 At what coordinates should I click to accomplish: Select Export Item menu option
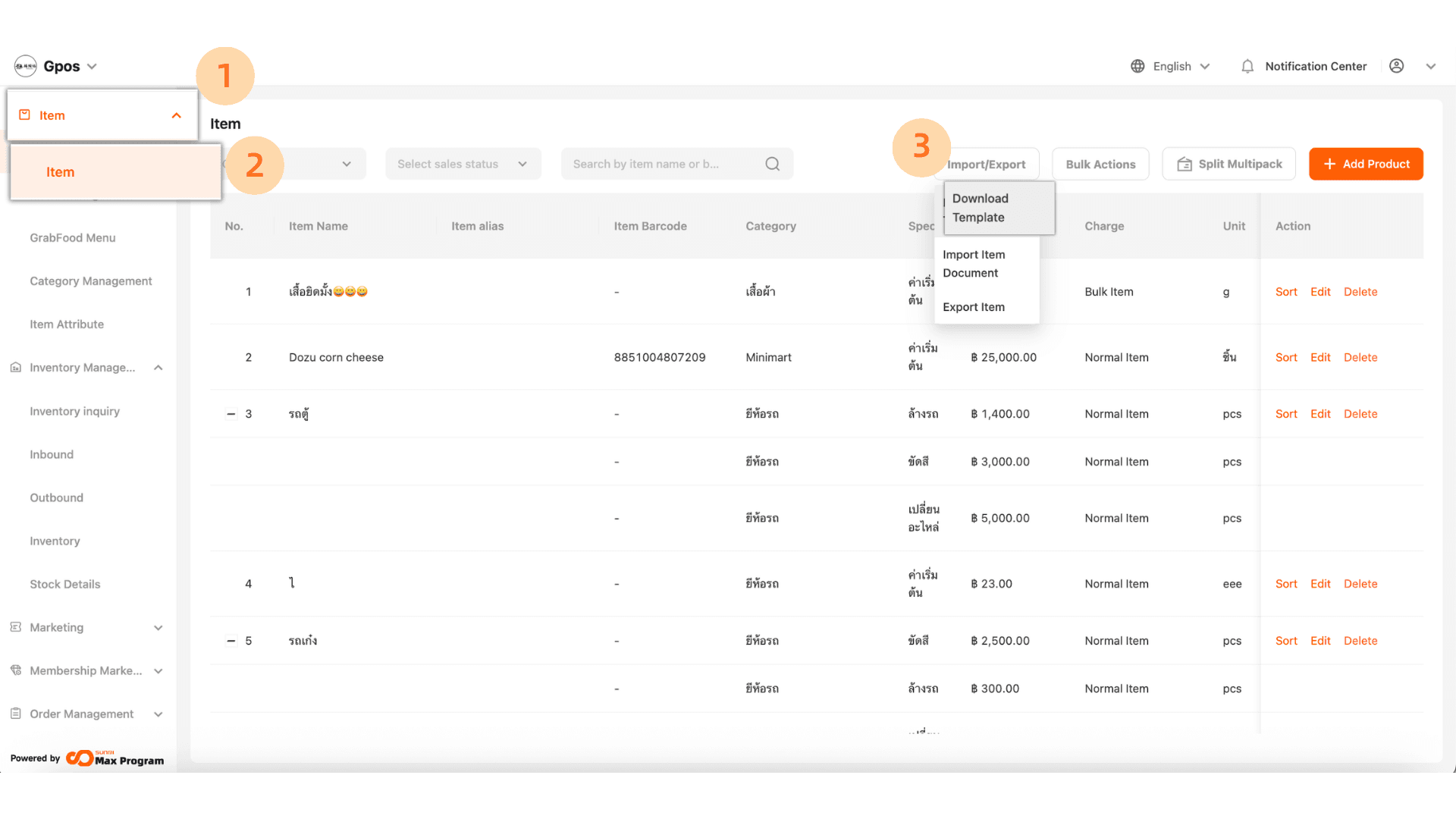[973, 307]
